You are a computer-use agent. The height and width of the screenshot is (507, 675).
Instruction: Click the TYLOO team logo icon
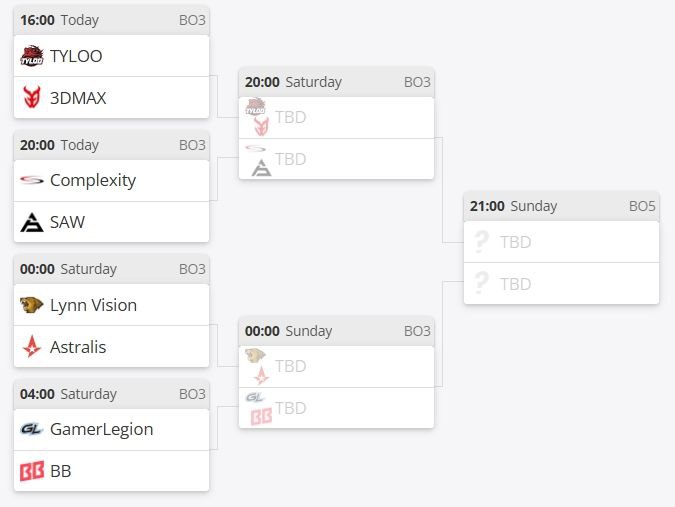pos(31,56)
